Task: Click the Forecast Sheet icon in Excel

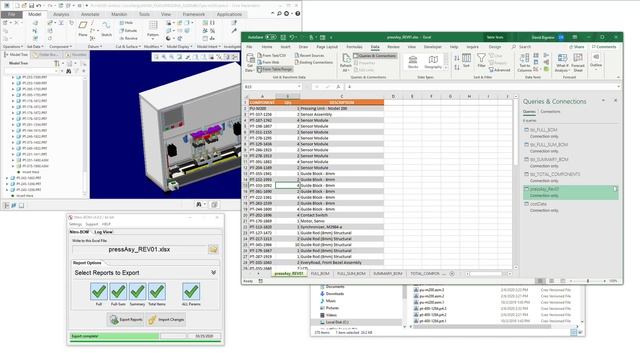Action: 578,62
